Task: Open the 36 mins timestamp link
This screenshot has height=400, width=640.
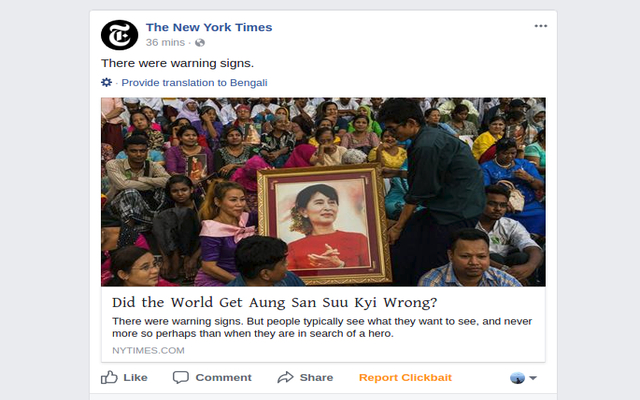Action: (x=165, y=42)
